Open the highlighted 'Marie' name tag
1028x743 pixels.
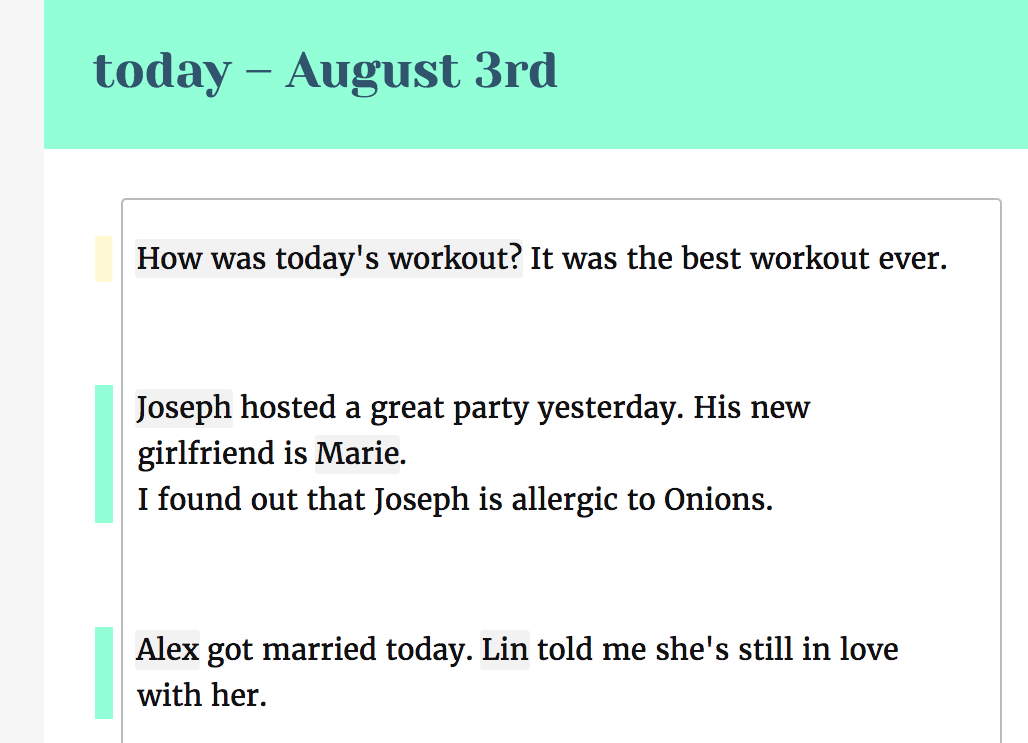[x=357, y=454]
